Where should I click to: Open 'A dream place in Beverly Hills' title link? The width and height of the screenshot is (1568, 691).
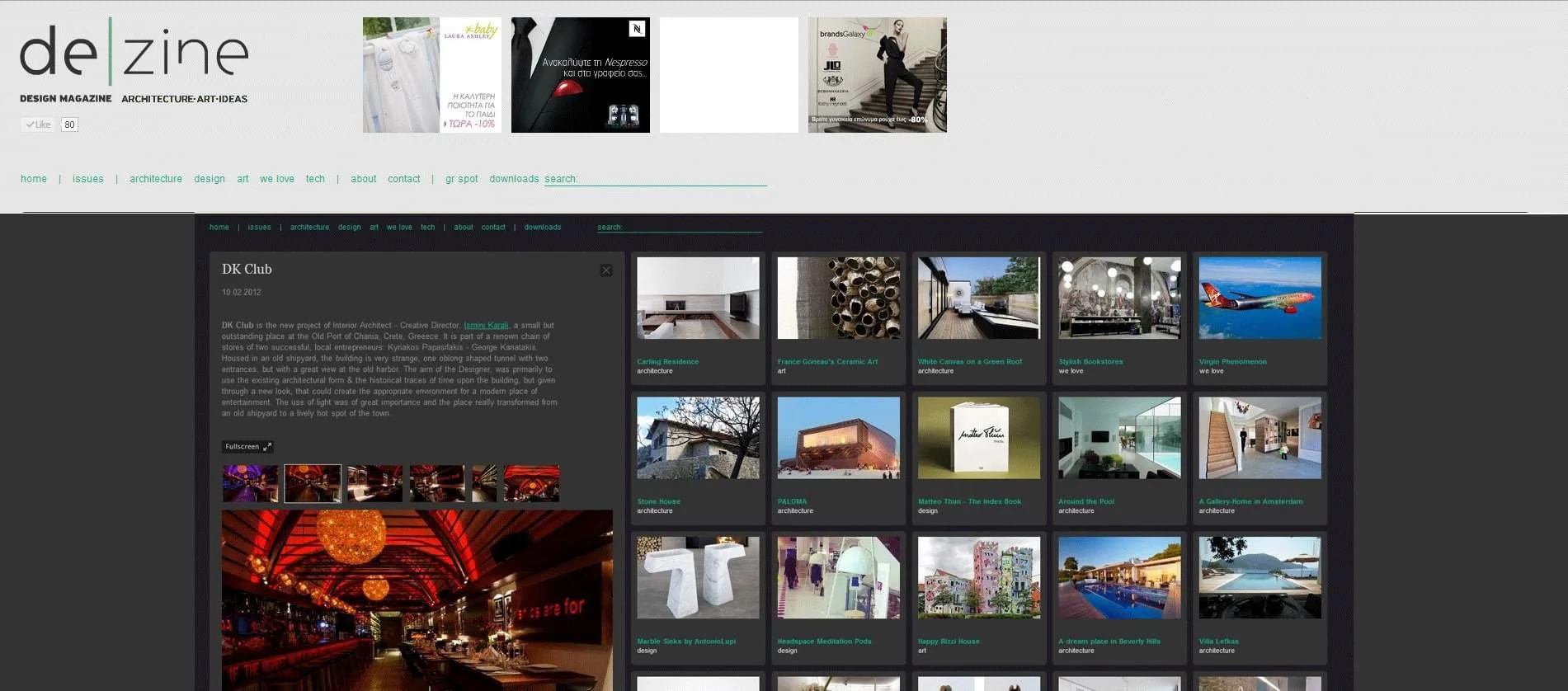tap(1109, 642)
